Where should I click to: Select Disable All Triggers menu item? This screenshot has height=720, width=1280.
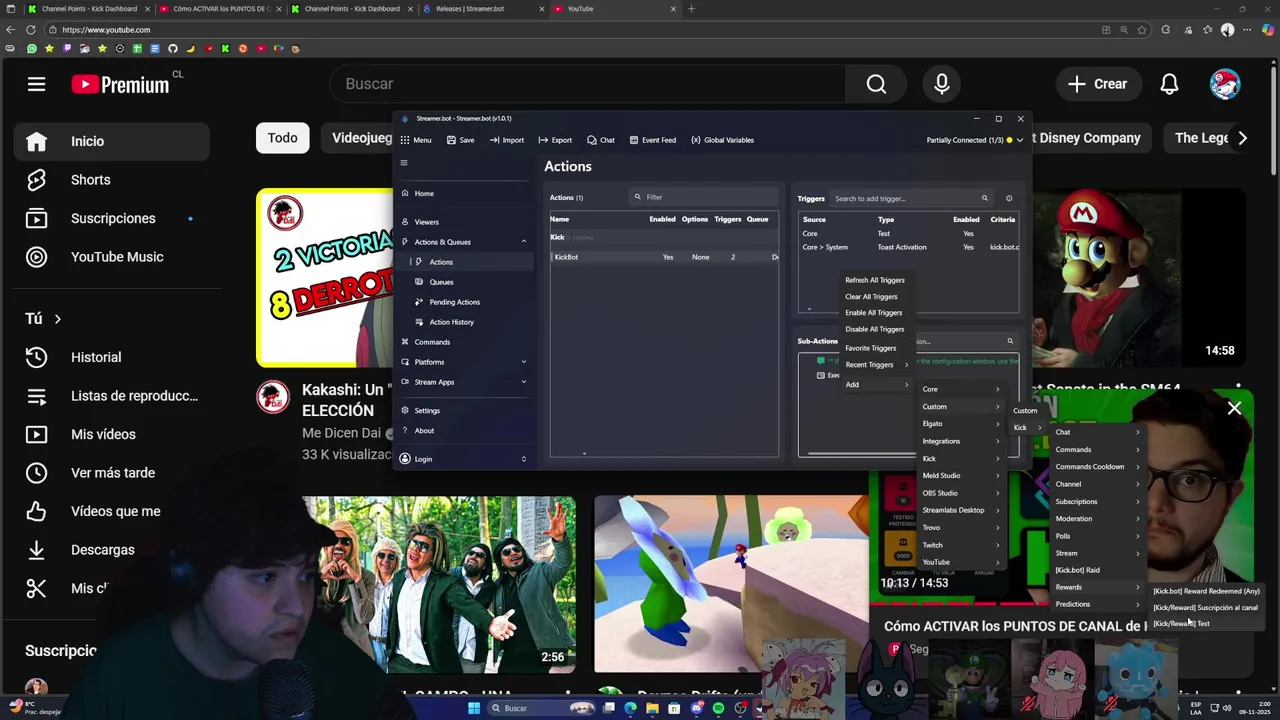[x=875, y=329]
